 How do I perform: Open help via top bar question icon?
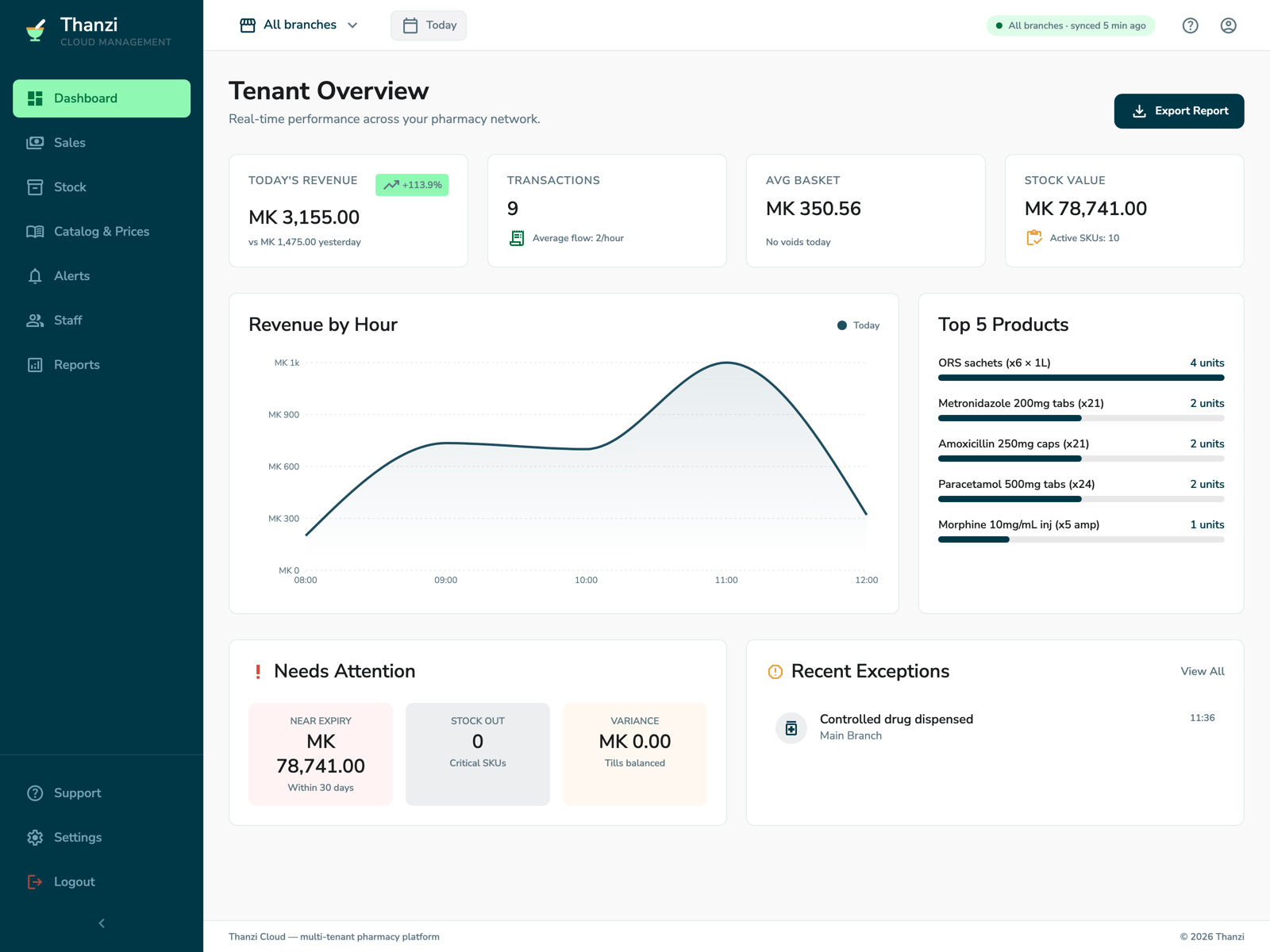click(1190, 25)
